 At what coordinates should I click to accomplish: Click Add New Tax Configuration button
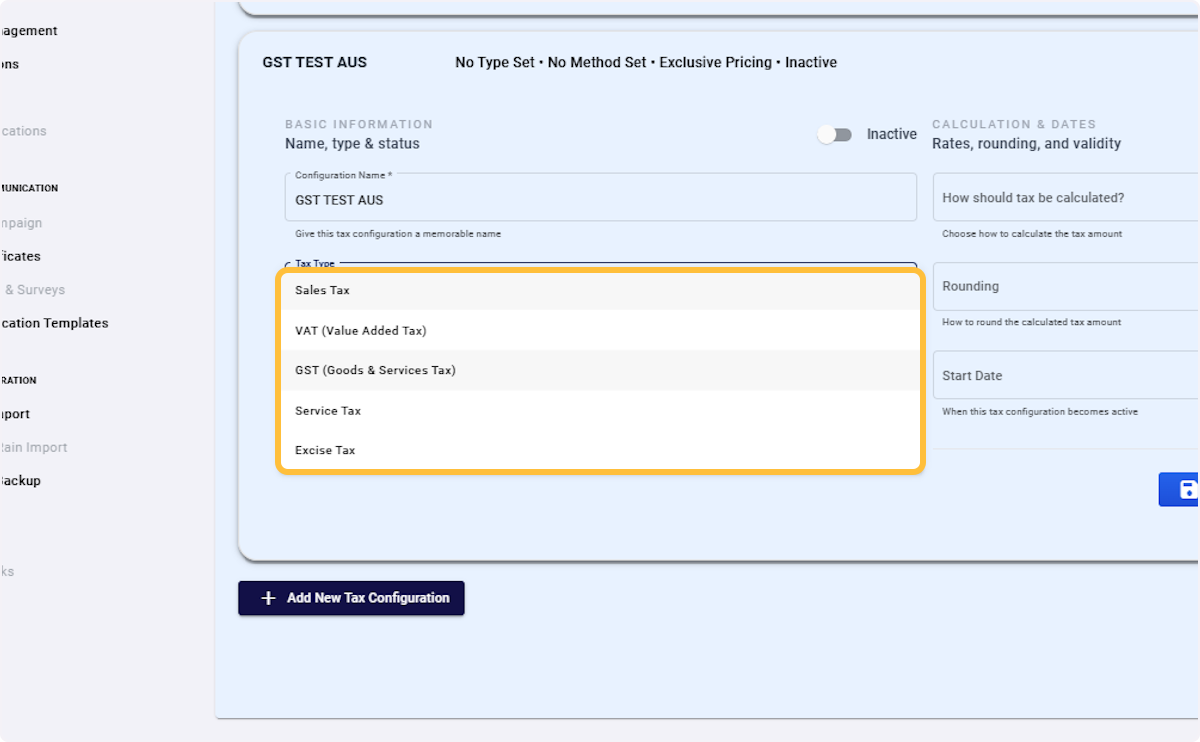click(351, 598)
